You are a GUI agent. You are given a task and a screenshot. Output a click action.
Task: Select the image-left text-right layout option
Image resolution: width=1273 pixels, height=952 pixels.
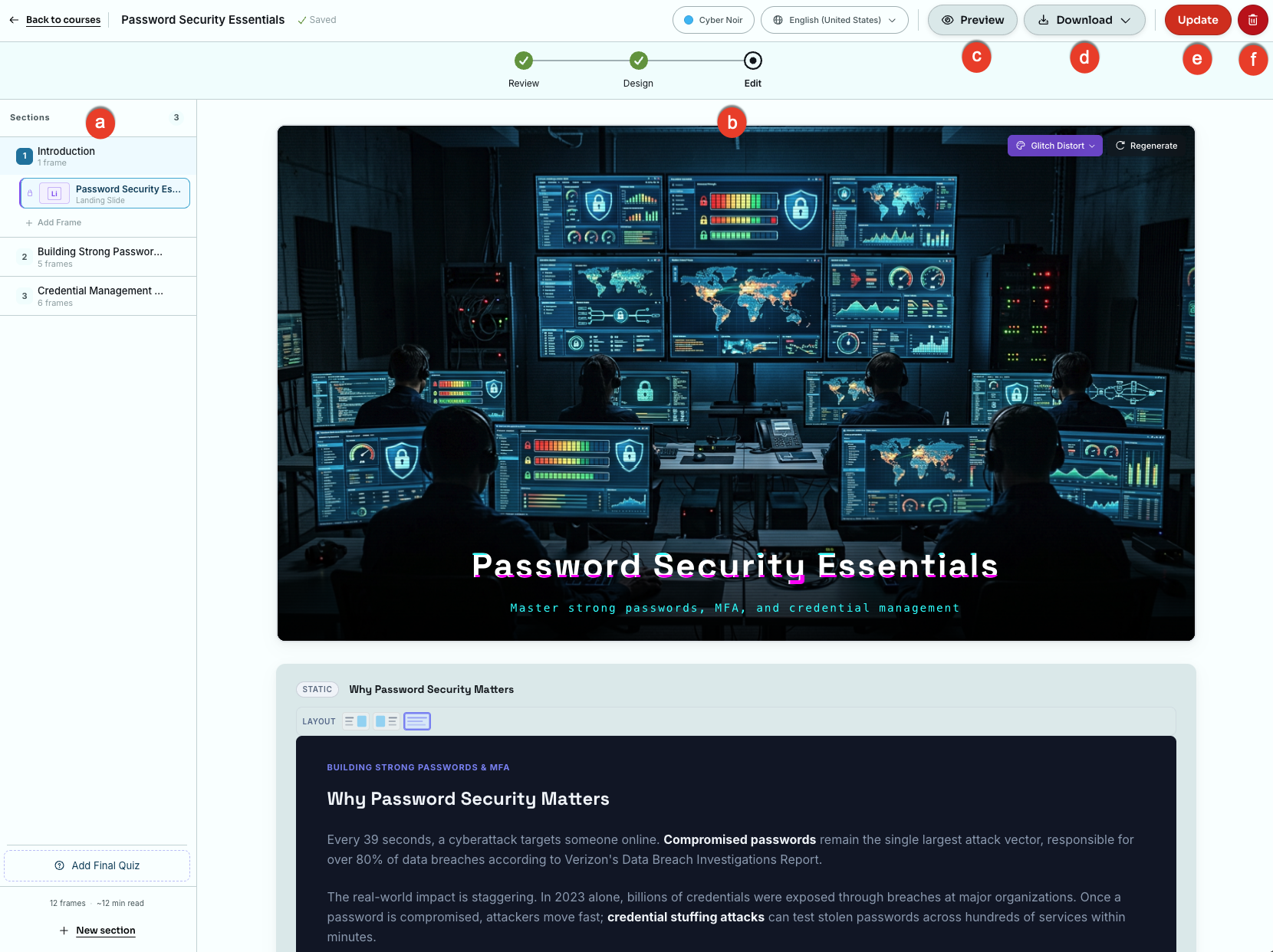coord(387,721)
